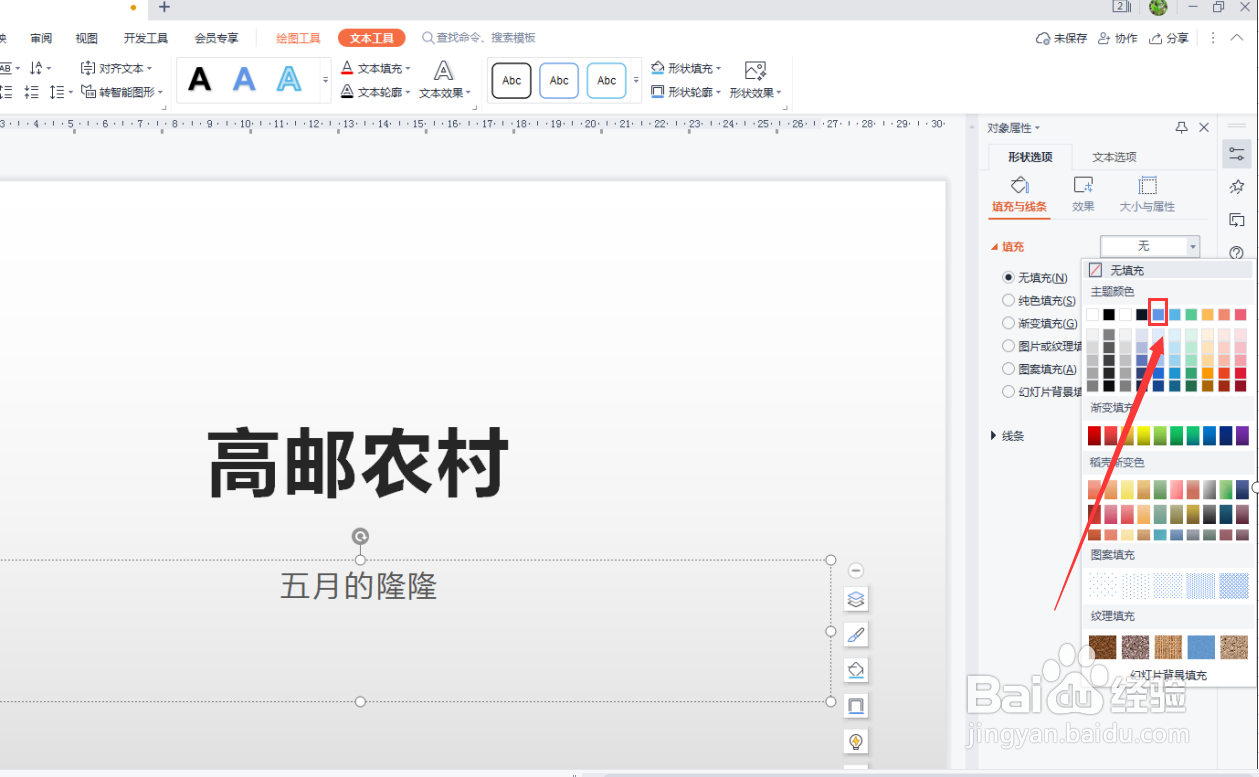Choose the light blue outlined A style
The height and width of the screenshot is (777, 1259).
coord(289,80)
